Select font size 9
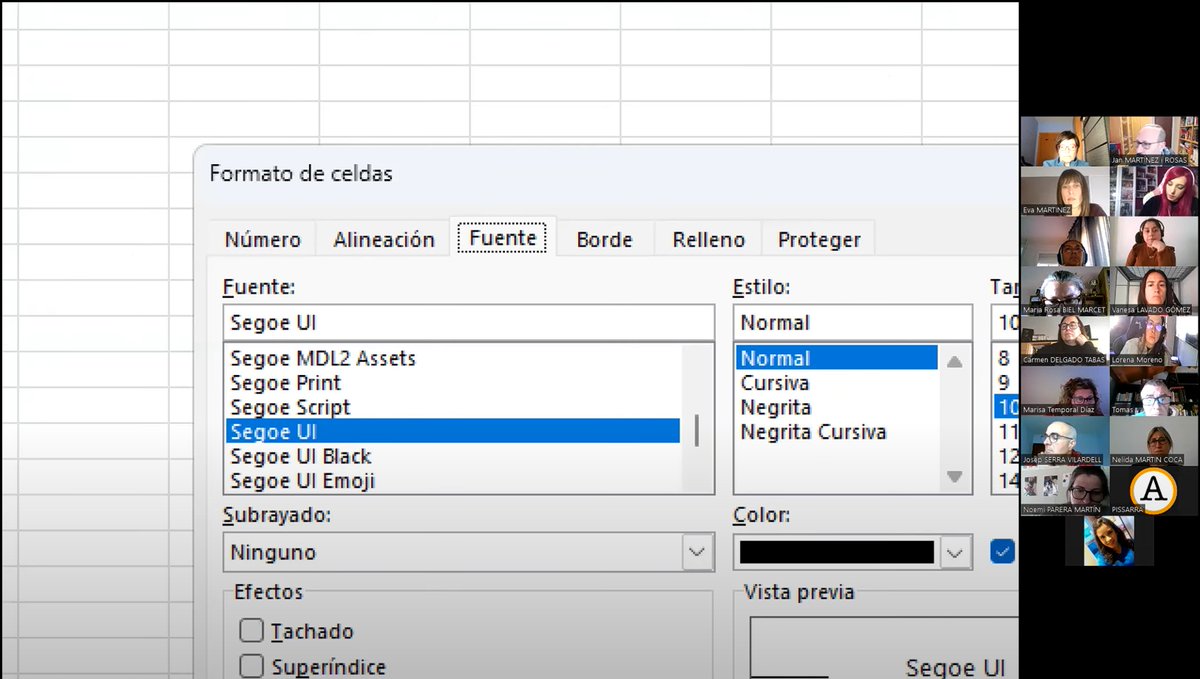The height and width of the screenshot is (679, 1200). (x=1006, y=383)
